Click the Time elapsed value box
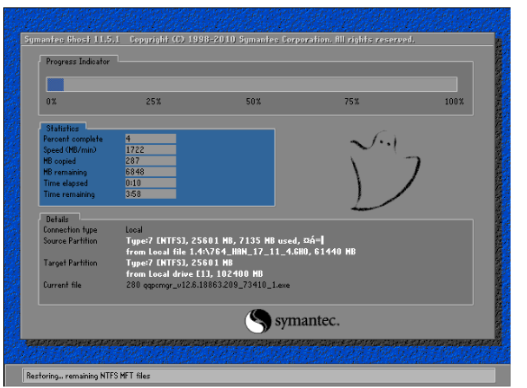The image size is (527, 388). [x=151, y=183]
